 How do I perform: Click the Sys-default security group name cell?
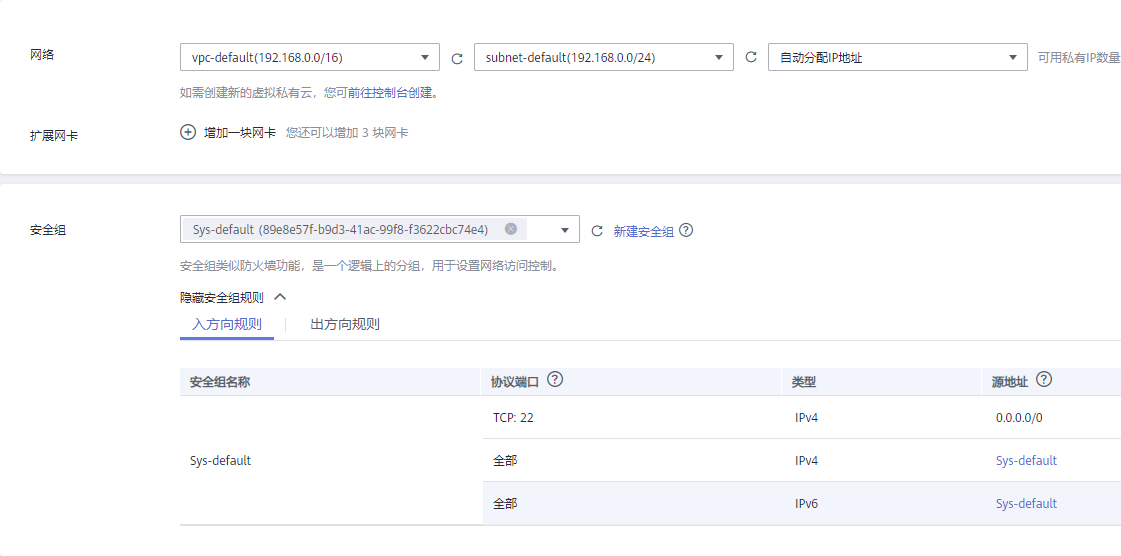point(220,460)
